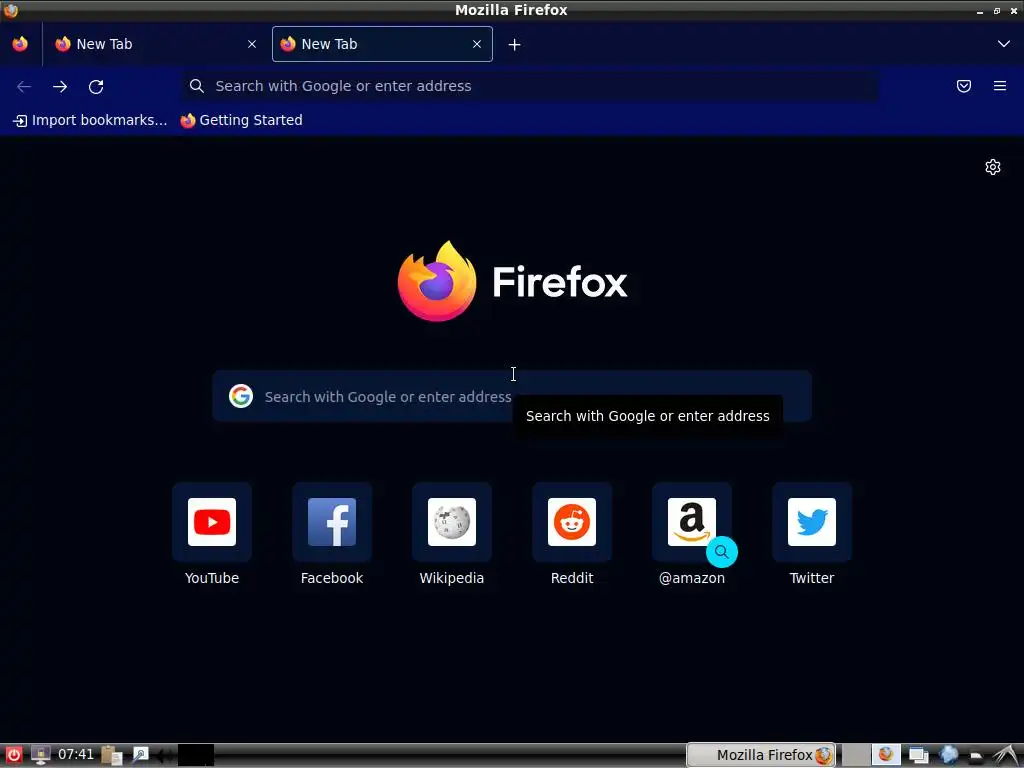This screenshot has width=1024, height=768.
Task: Click the search badge on the Amazon tile
Action: [x=722, y=552]
